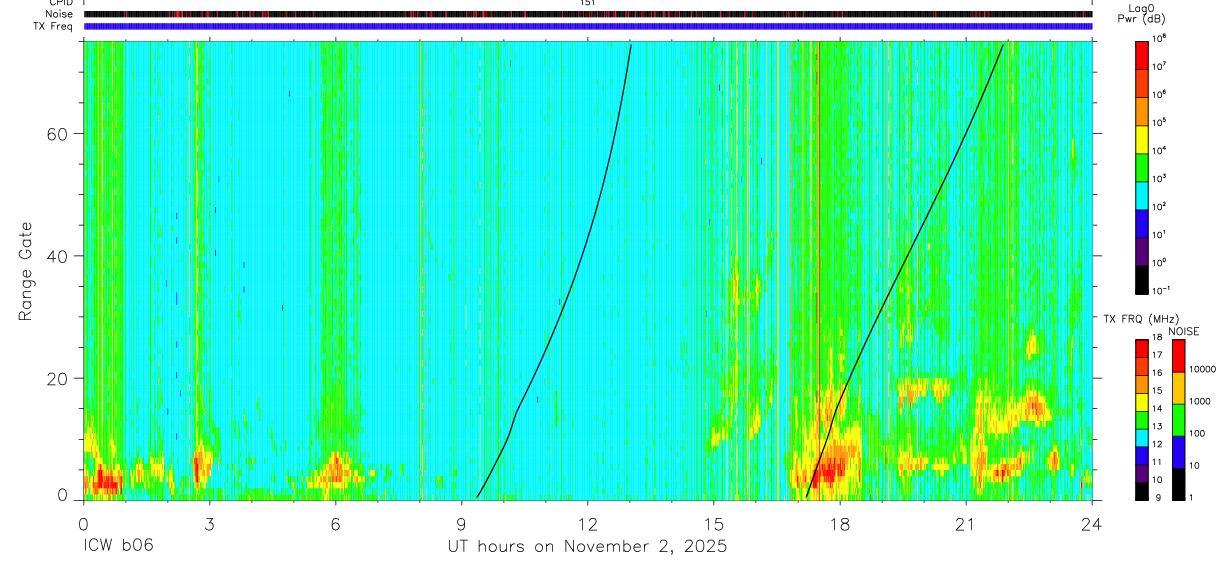Image resolution: width=1228 pixels, height=567 pixels.
Task: Click the x-axis tick label '6'
Action: 335,523
